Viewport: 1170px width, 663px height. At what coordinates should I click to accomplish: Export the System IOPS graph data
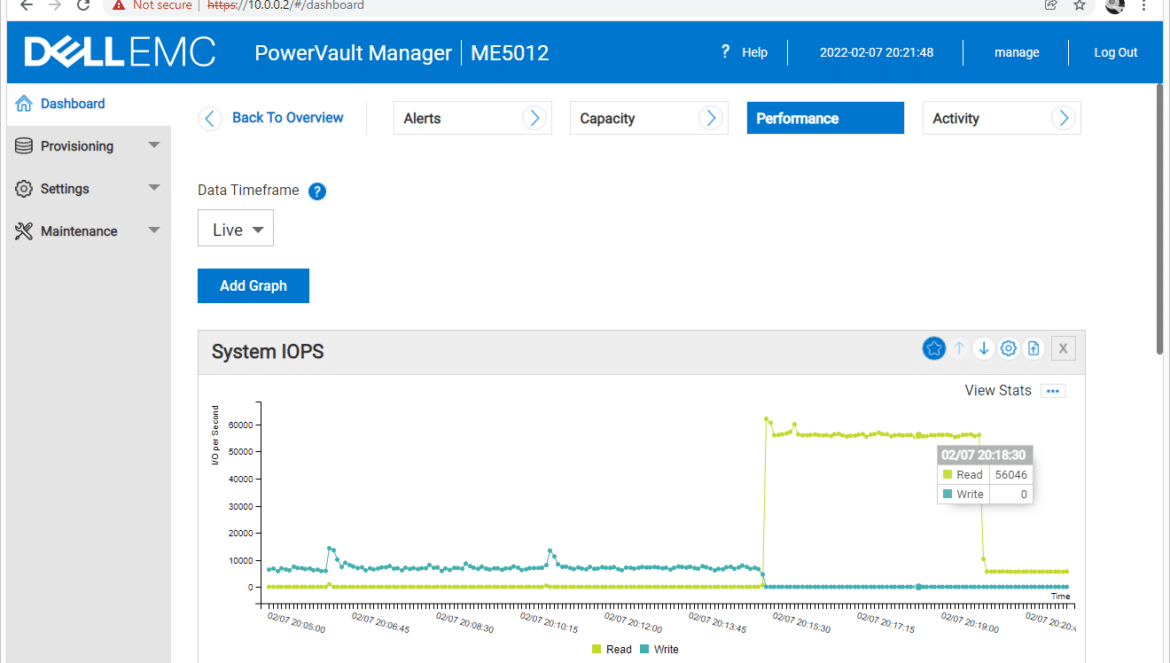click(1033, 348)
